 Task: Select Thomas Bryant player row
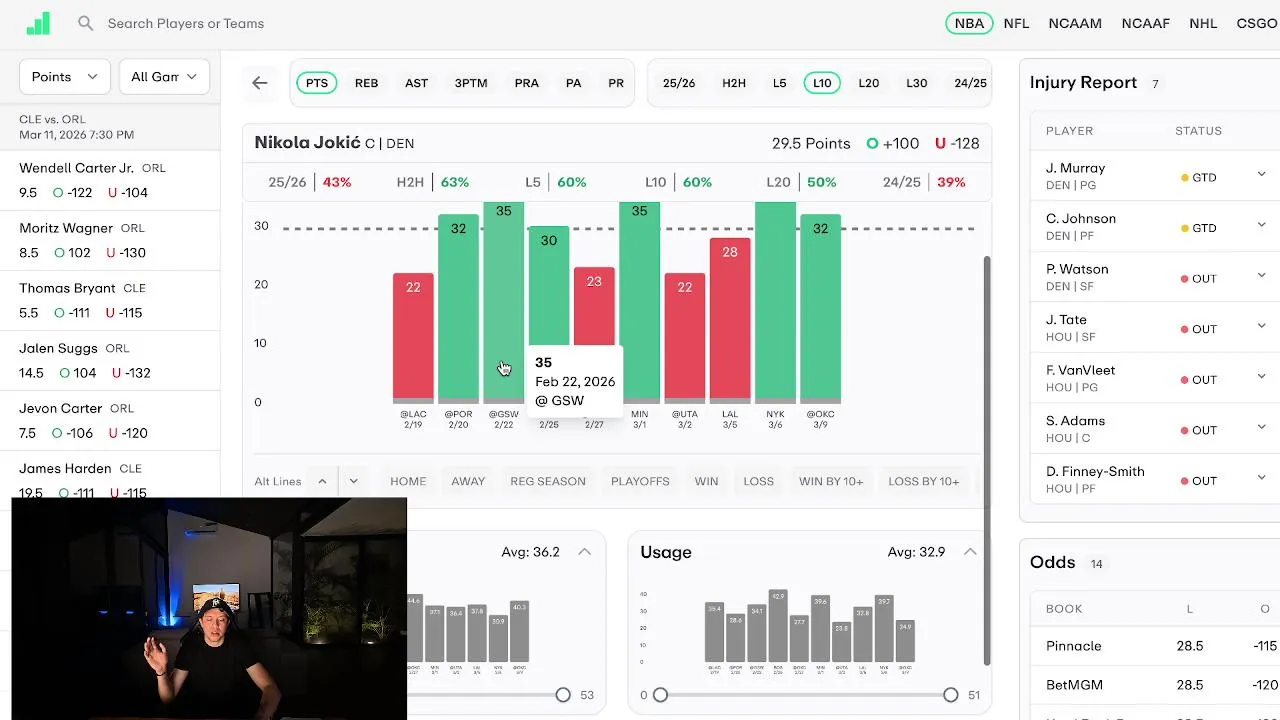pyautogui.click(x=110, y=300)
